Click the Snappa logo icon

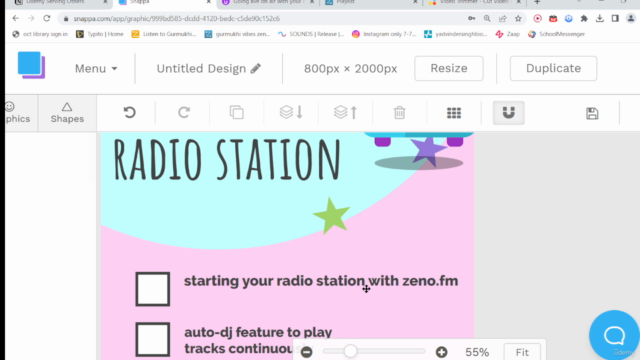point(31,65)
